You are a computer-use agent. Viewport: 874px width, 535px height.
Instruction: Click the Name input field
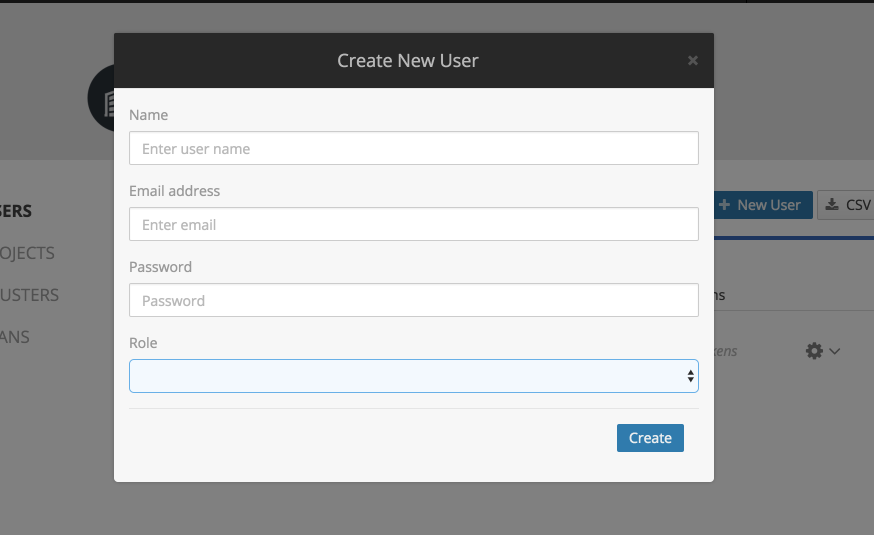414,148
